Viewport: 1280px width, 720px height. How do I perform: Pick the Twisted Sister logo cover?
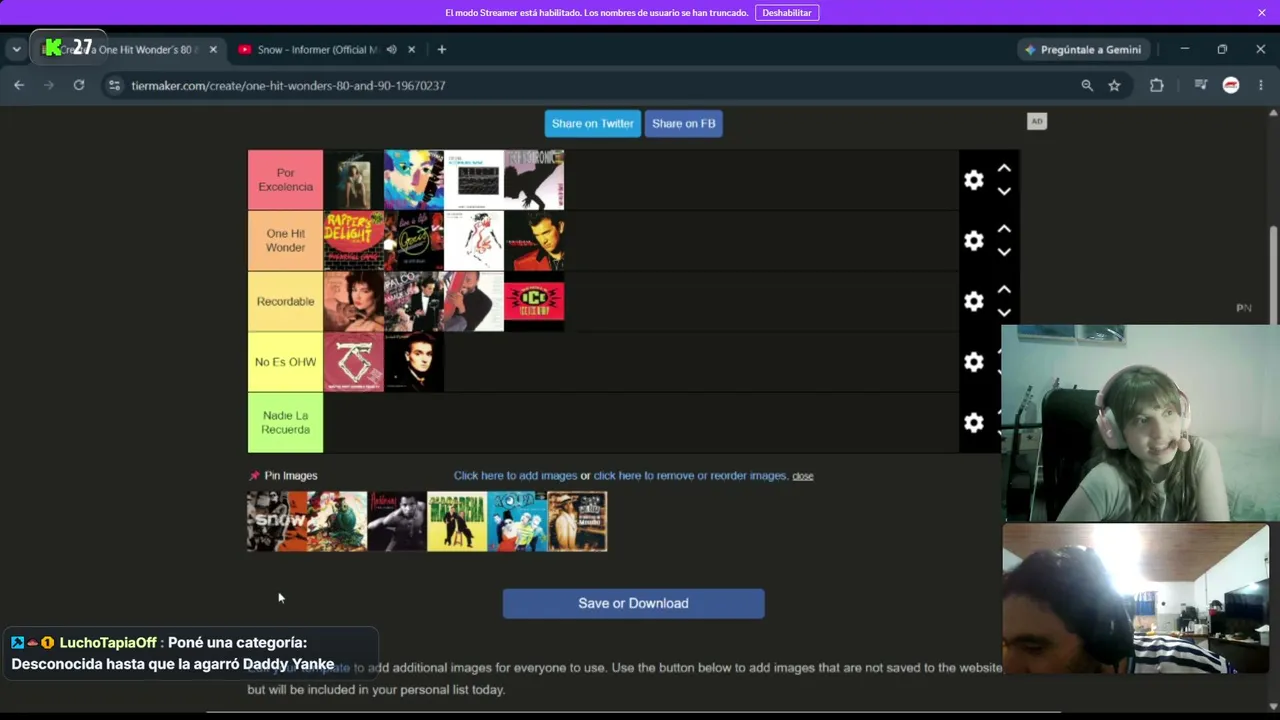354,362
